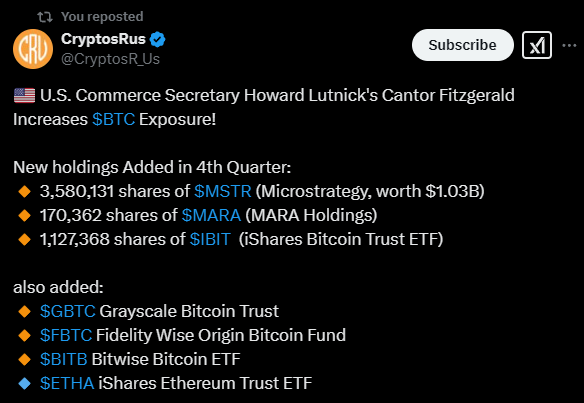Open the $IBIT cashtag link

[x=210, y=239]
